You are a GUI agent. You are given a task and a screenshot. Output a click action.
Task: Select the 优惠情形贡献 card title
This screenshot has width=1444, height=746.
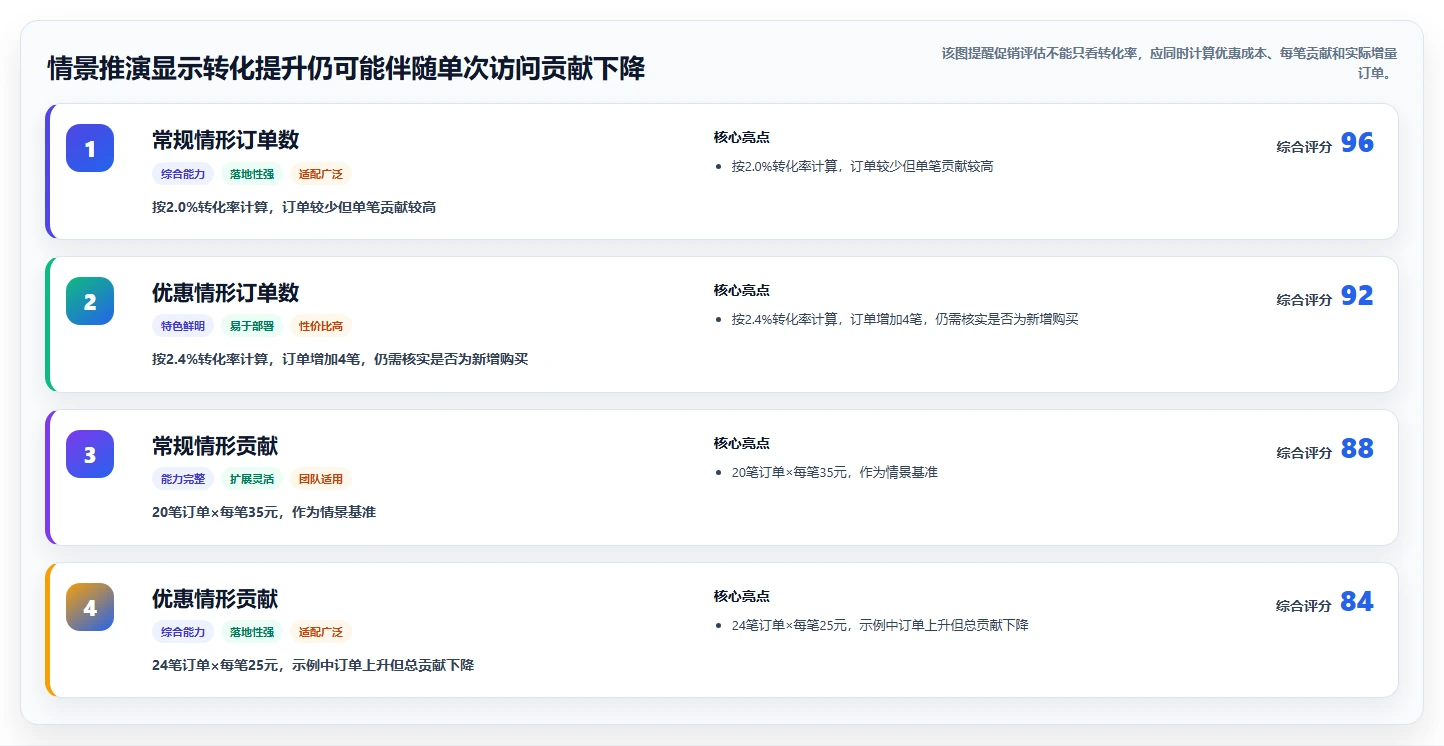[x=215, y=599]
